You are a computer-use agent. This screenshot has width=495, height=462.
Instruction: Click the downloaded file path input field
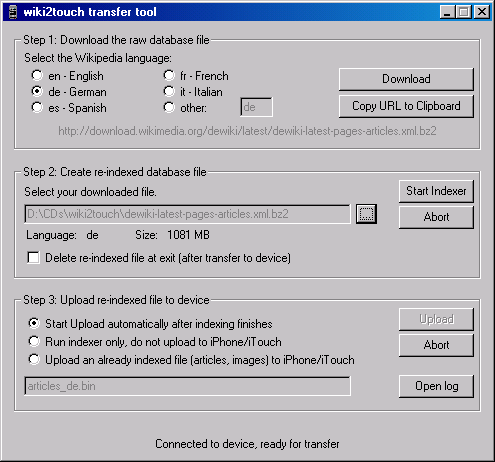(x=187, y=214)
